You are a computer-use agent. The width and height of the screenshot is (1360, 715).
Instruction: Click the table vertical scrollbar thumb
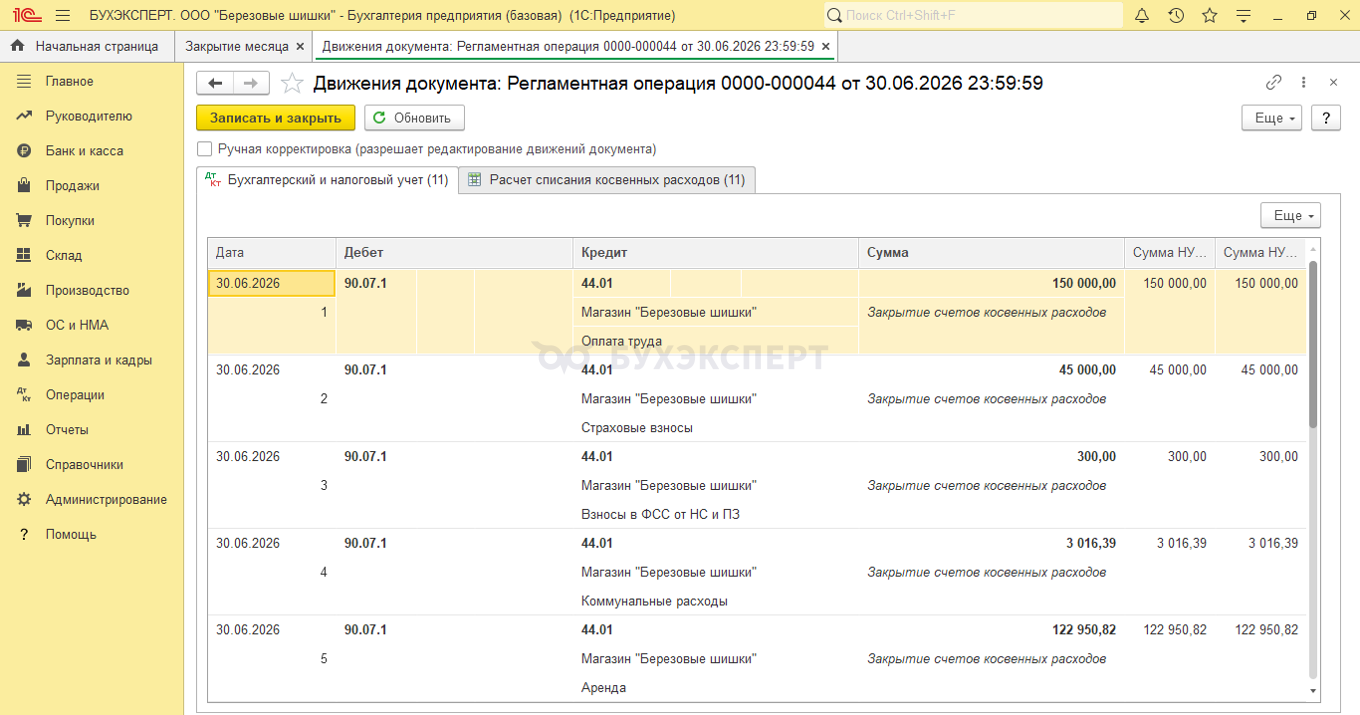[1313, 345]
